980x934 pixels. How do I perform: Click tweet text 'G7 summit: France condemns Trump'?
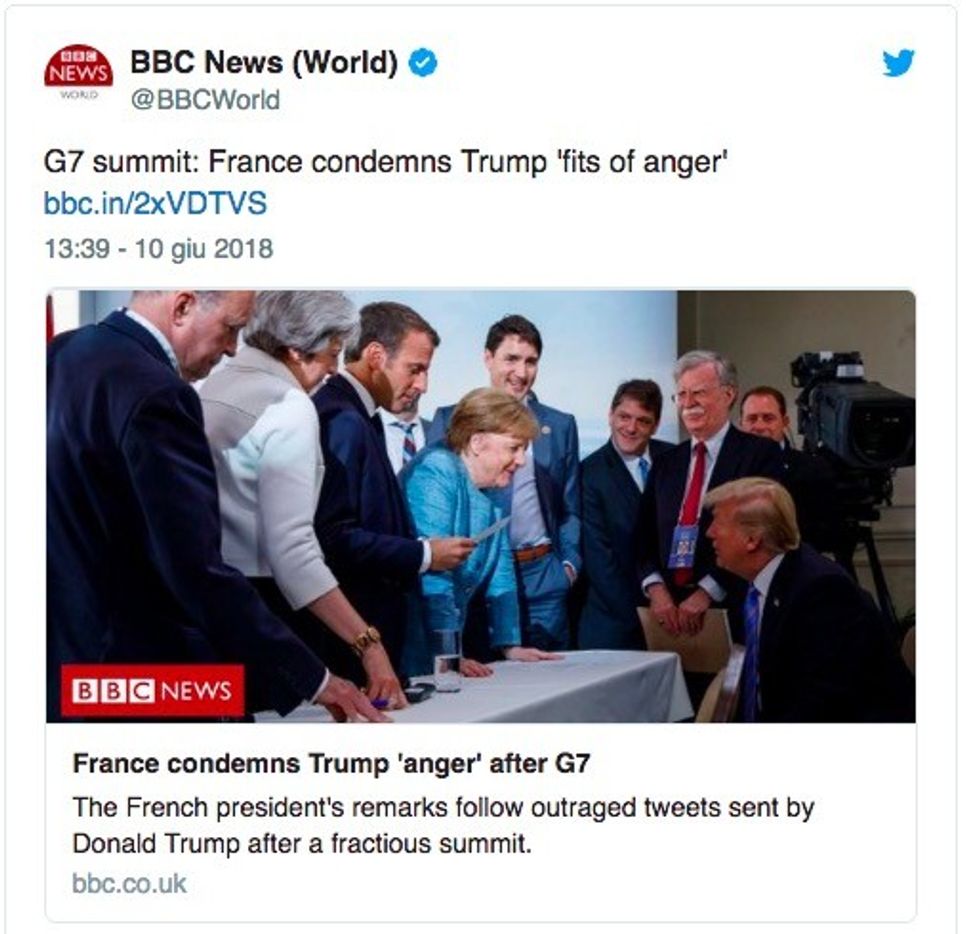295,162
